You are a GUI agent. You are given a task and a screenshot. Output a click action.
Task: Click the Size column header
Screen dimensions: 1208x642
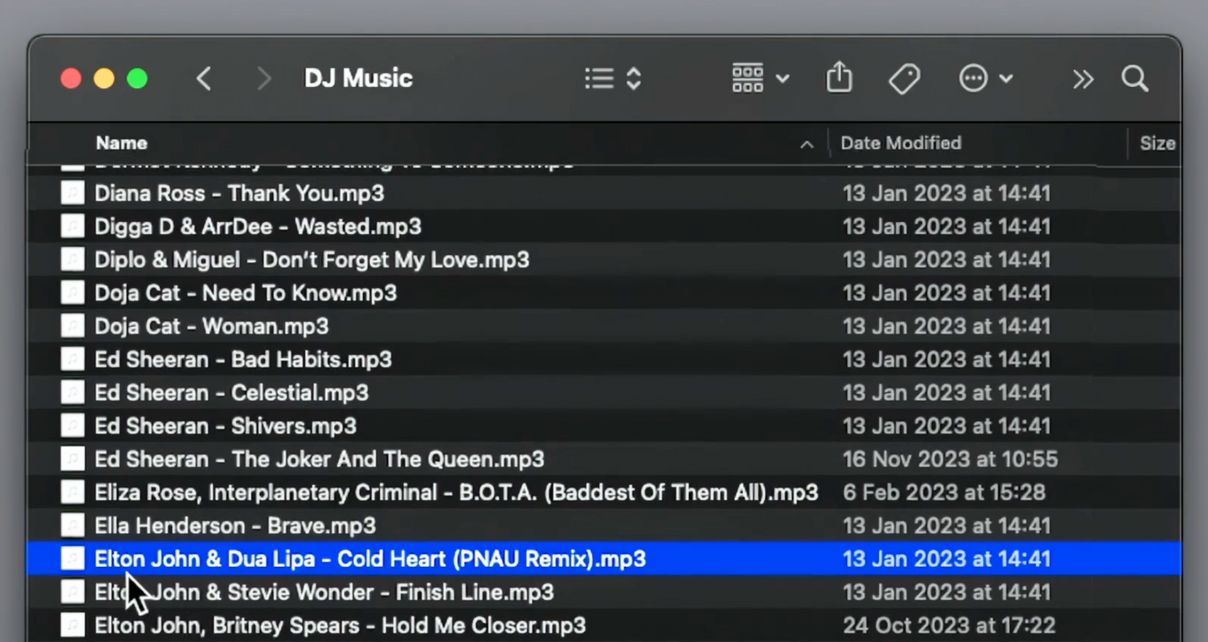click(1157, 143)
